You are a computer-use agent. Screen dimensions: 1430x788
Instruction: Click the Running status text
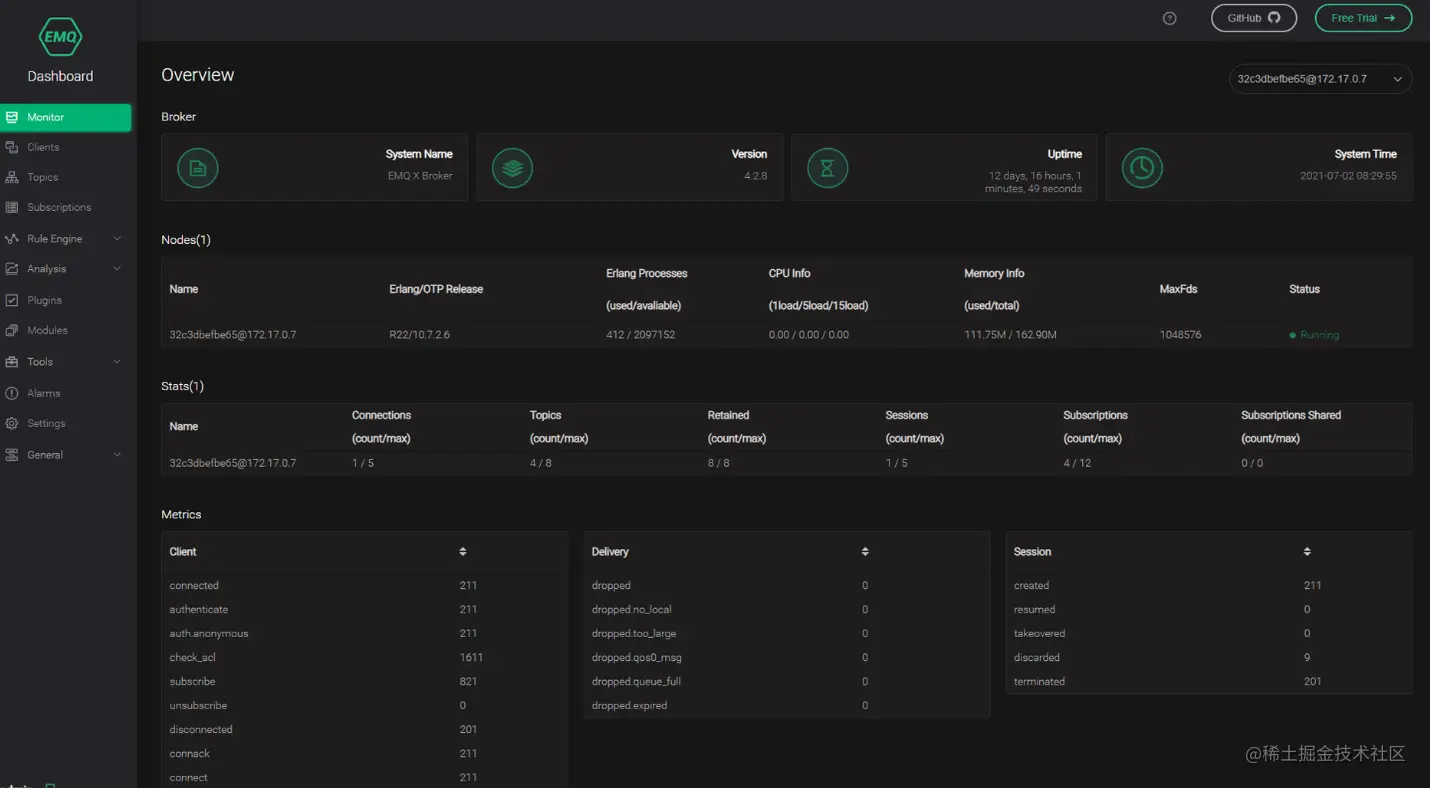1320,335
